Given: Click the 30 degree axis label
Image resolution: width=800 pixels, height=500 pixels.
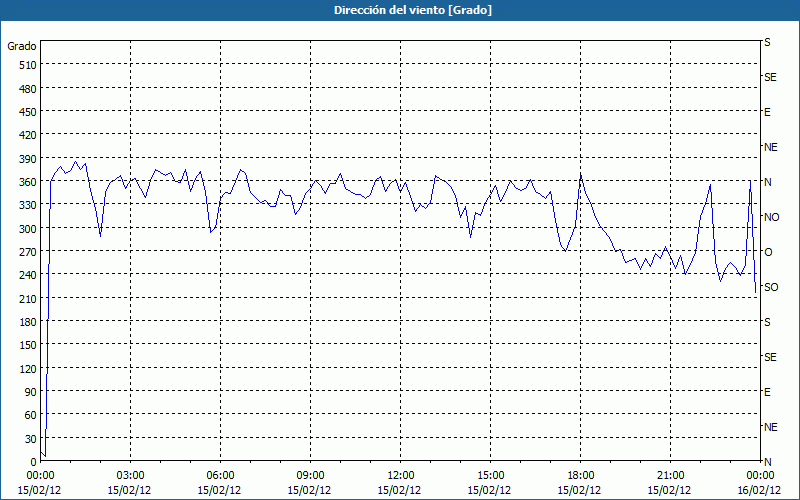Looking at the screenshot, I should click(x=31, y=438).
